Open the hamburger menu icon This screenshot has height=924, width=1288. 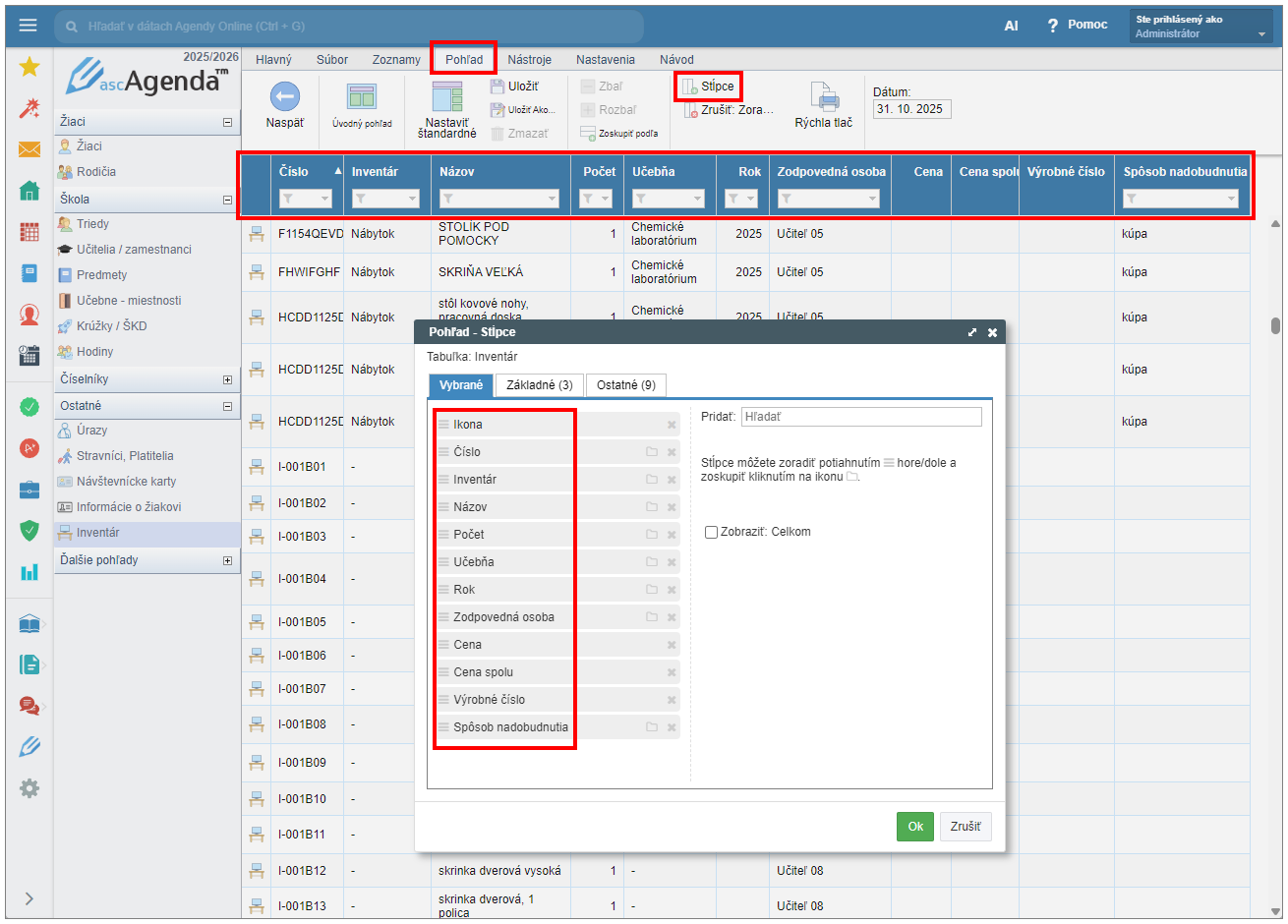click(28, 26)
